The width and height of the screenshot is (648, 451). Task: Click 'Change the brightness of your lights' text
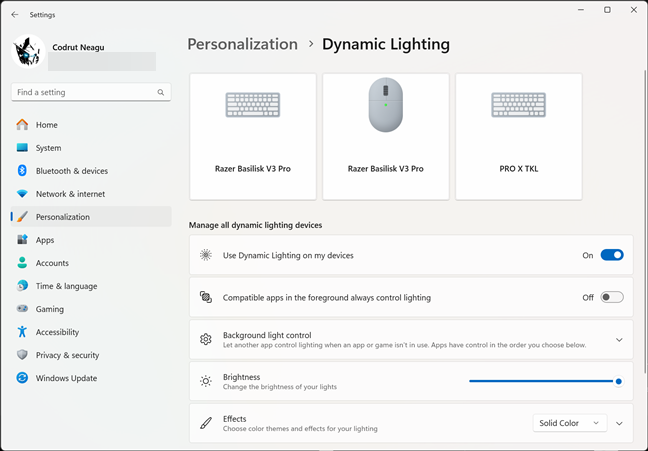tap(280, 387)
